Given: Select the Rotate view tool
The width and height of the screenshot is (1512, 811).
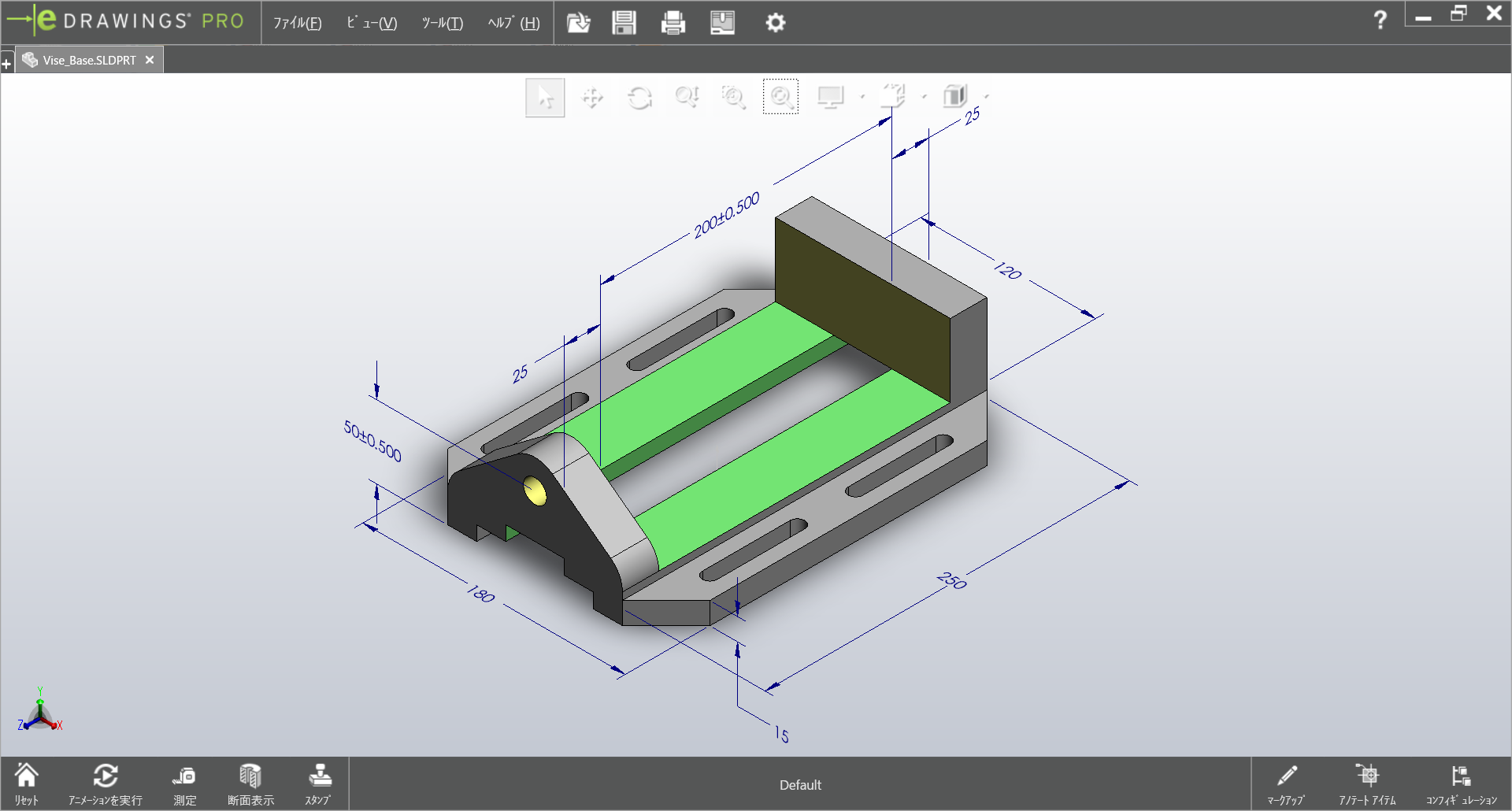Looking at the screenshot, I should [639, 96].
